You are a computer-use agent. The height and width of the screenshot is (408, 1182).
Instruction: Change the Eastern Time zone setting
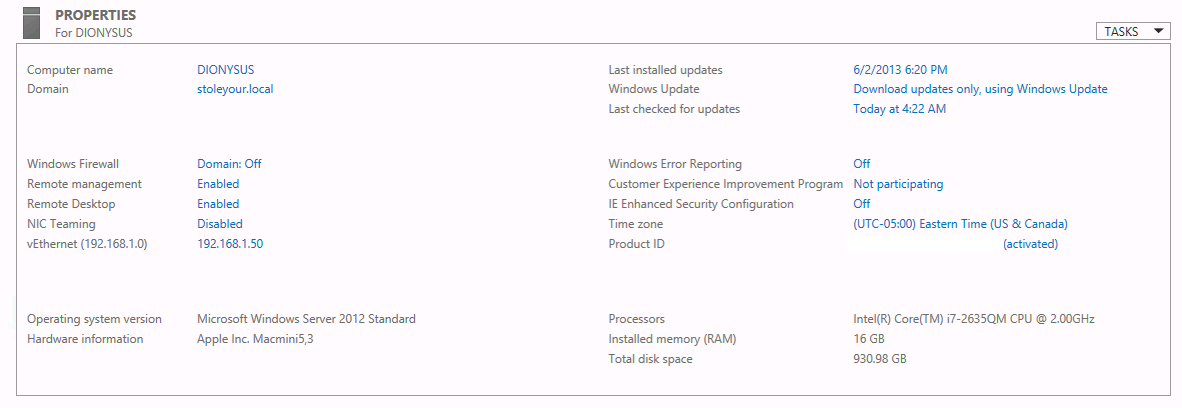(960, 224)
